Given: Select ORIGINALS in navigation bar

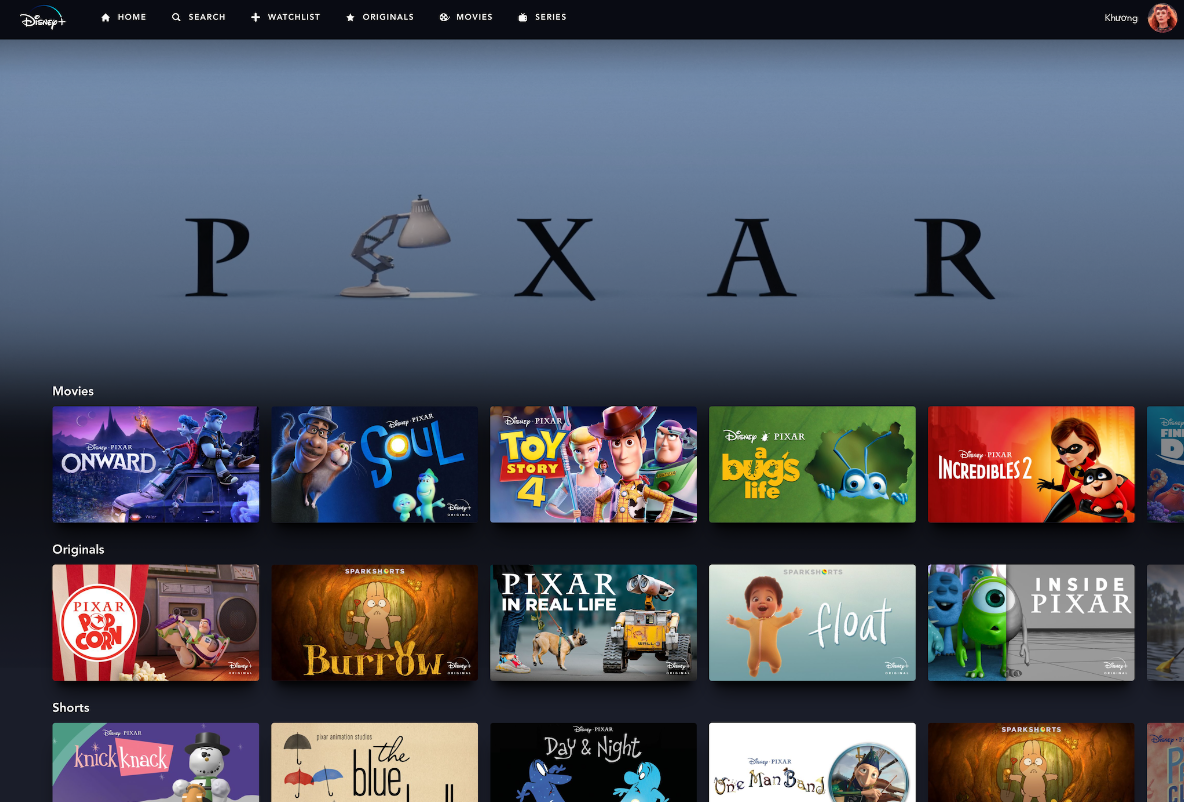Looking at the screenshot, I should [388, 17].
